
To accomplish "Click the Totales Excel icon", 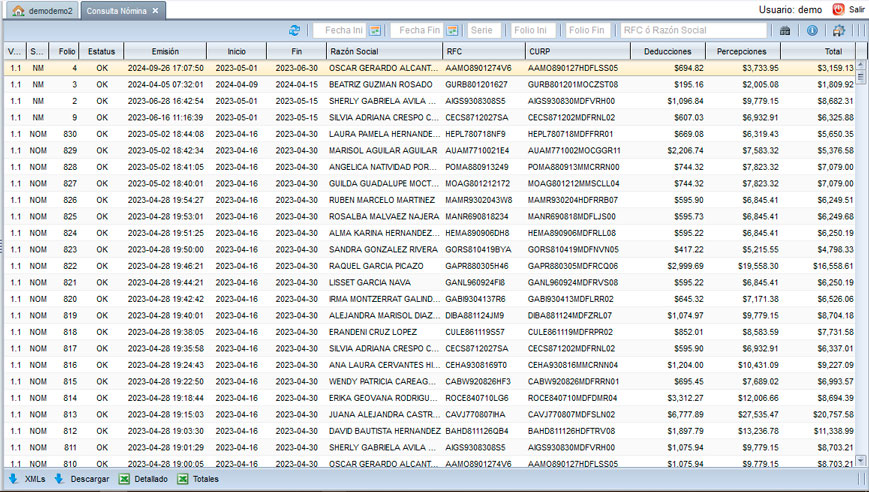I will pyautogui.click(x=182, y=479).
